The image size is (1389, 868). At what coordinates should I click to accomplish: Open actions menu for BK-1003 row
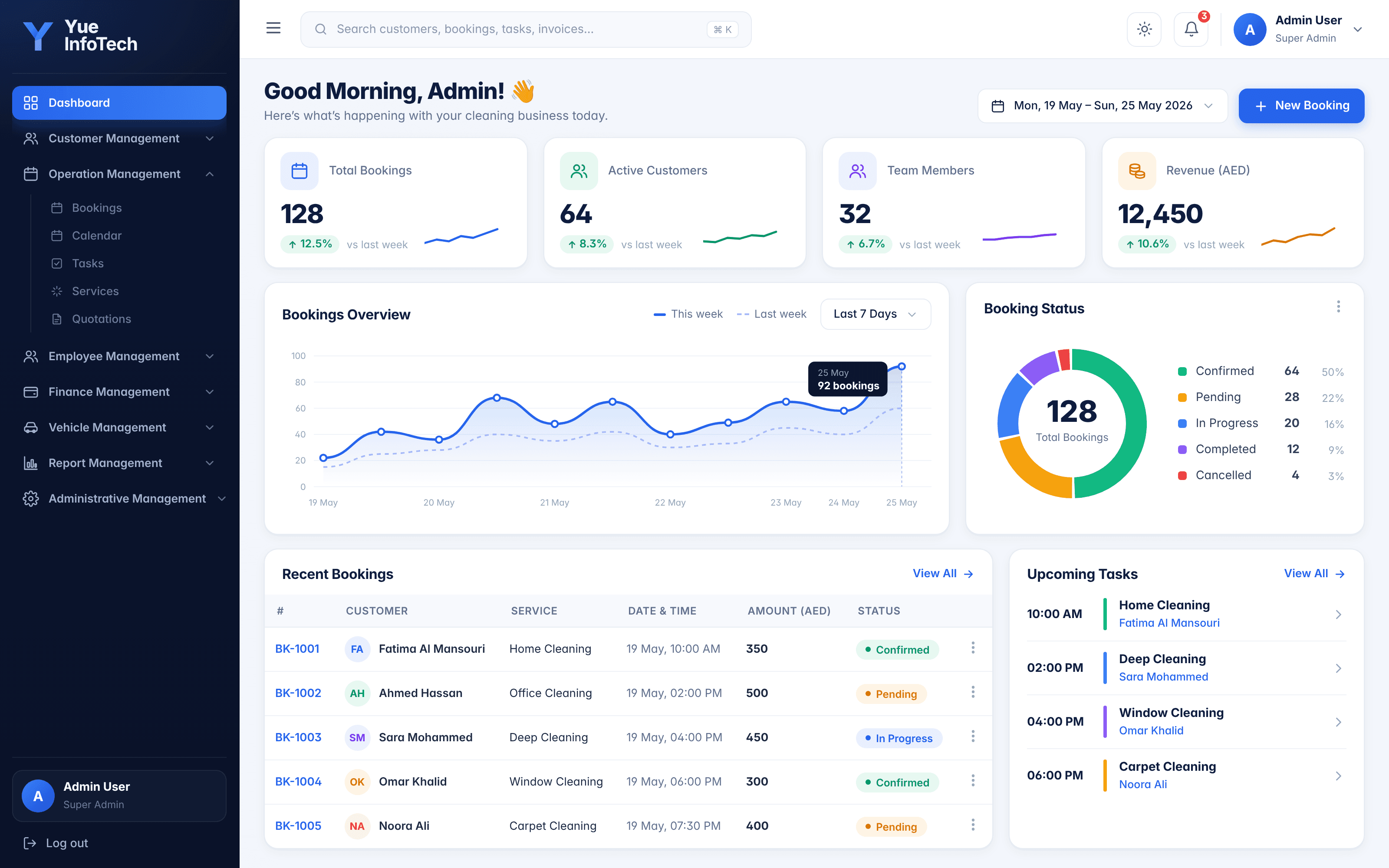pos(972,736)
